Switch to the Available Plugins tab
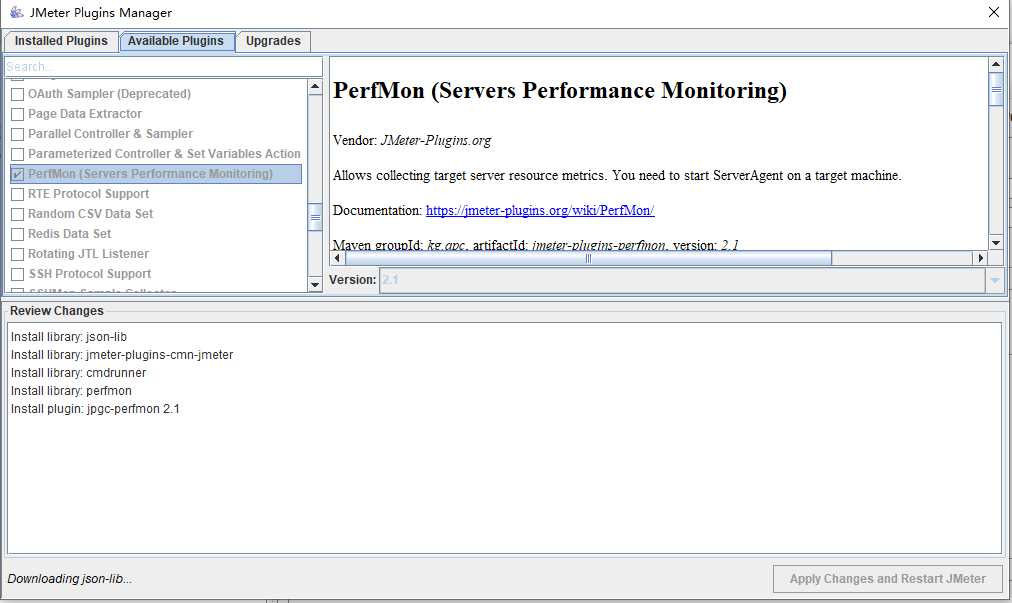The height and width of the screenshot is (603, 1012). (x=176, y=41)
